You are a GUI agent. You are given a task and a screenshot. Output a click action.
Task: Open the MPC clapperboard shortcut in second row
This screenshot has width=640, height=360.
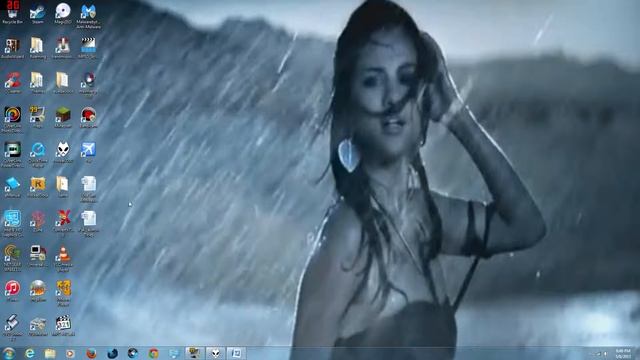coord(88,47)
